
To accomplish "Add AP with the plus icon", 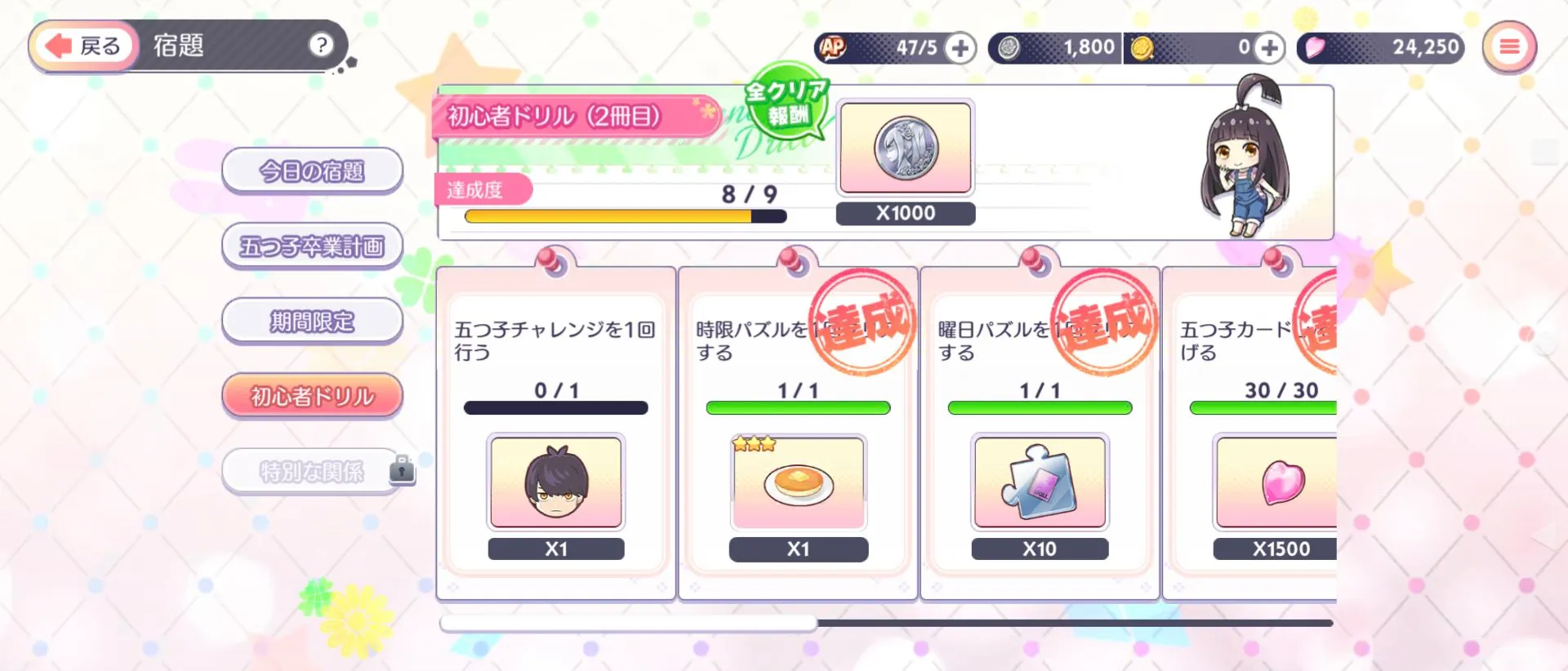I will [960, 48].
